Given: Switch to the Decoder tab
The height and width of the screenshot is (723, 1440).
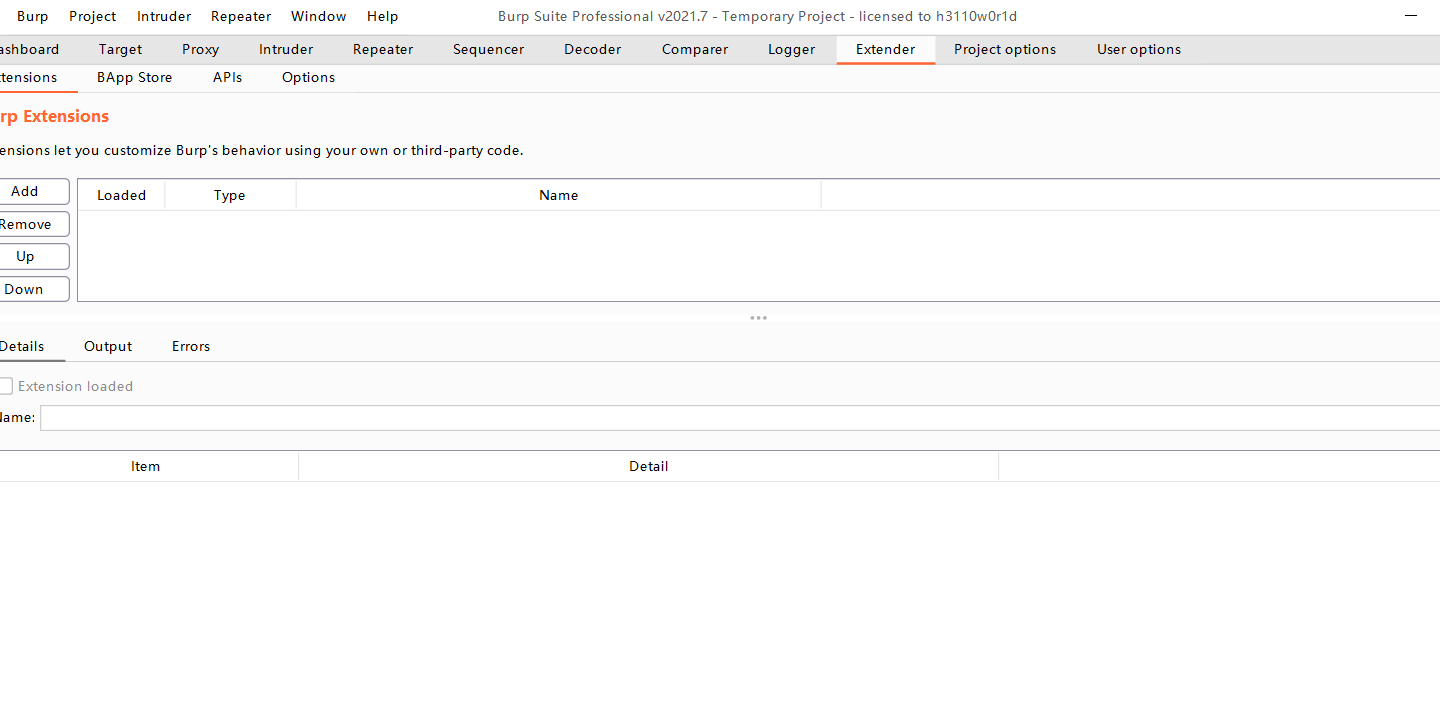Looking at the screenshot, I should coord(593,49).
